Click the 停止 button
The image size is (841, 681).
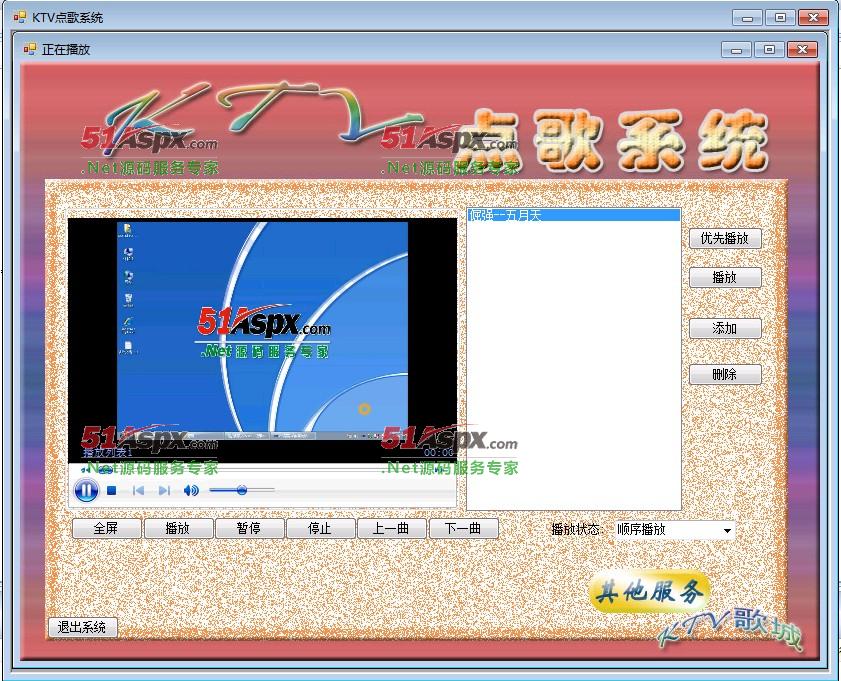point(320,528)
